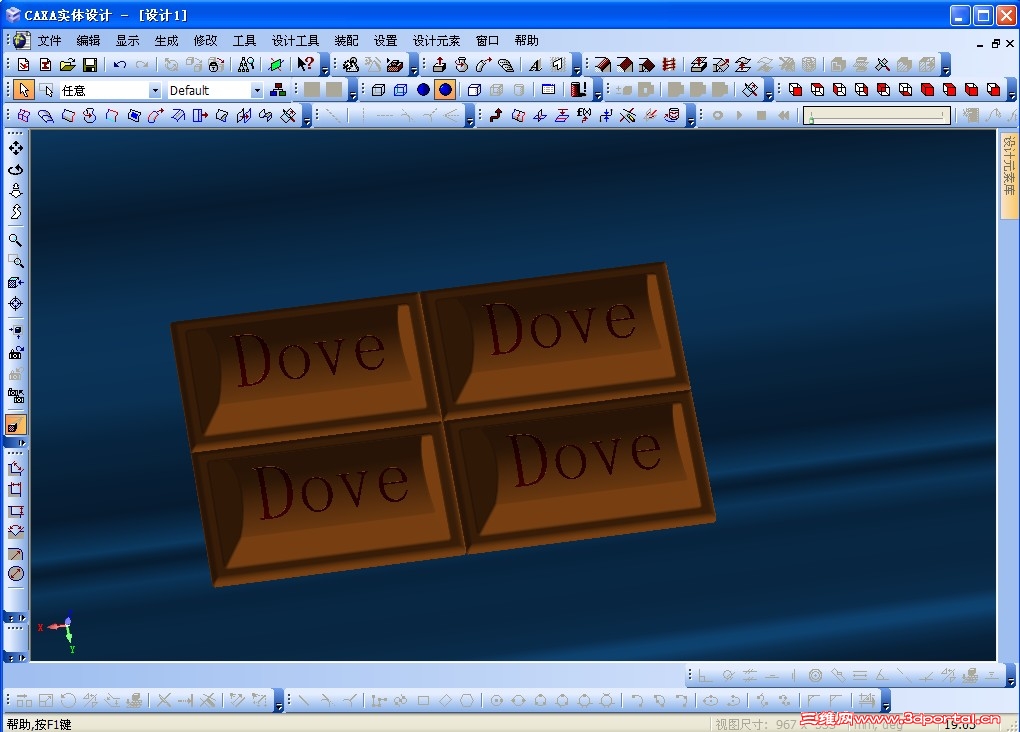Screen dimensions: 1020x732
Task: Select the box-selection arrow tool
Action: click(46, 90)
